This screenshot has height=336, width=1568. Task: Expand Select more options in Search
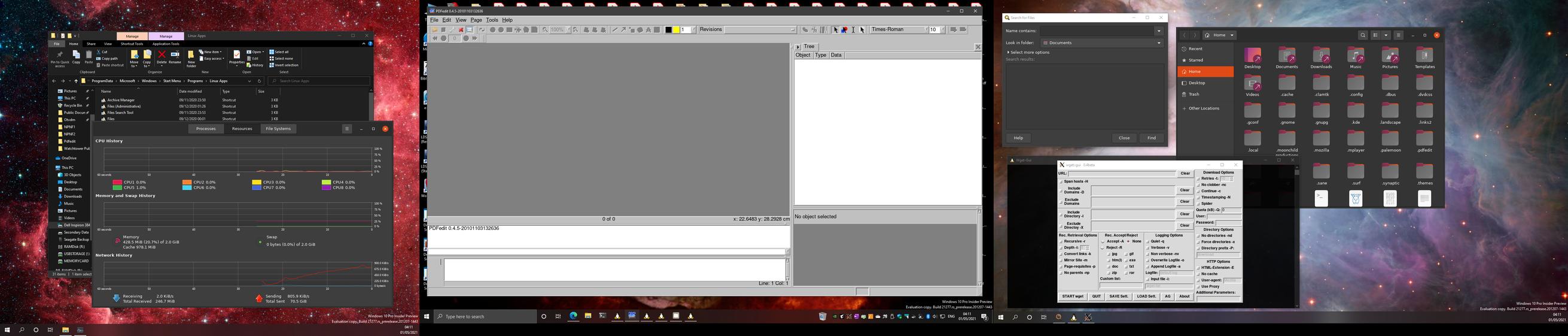pos(1028,53)
